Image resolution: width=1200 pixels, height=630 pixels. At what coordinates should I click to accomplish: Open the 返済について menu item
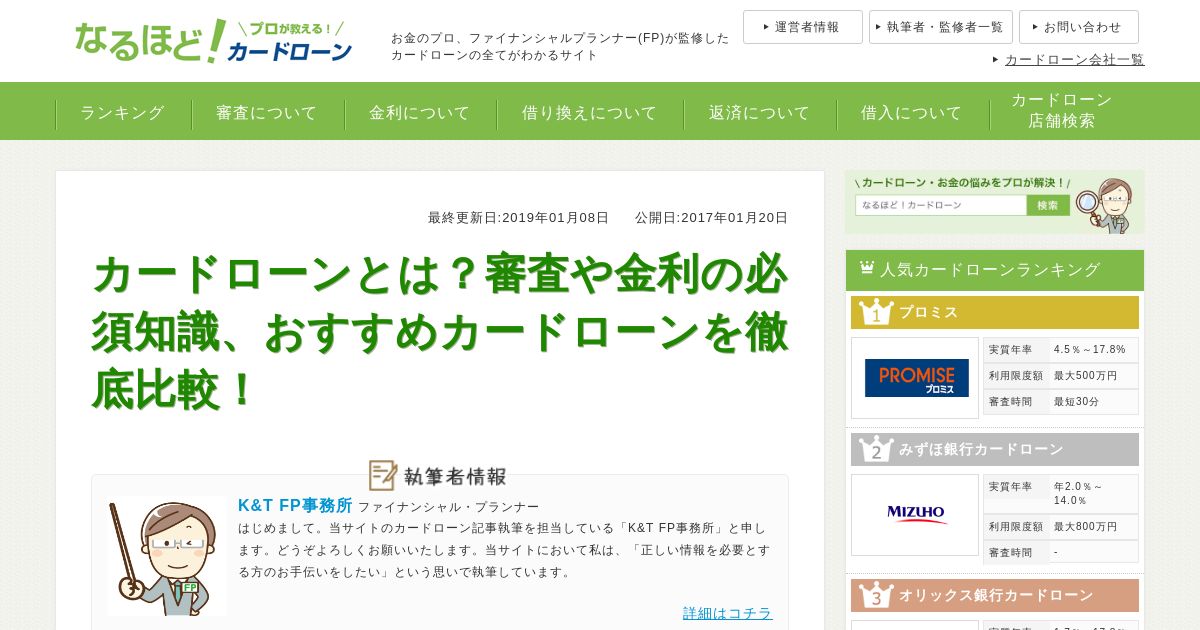tap(760, 113)
